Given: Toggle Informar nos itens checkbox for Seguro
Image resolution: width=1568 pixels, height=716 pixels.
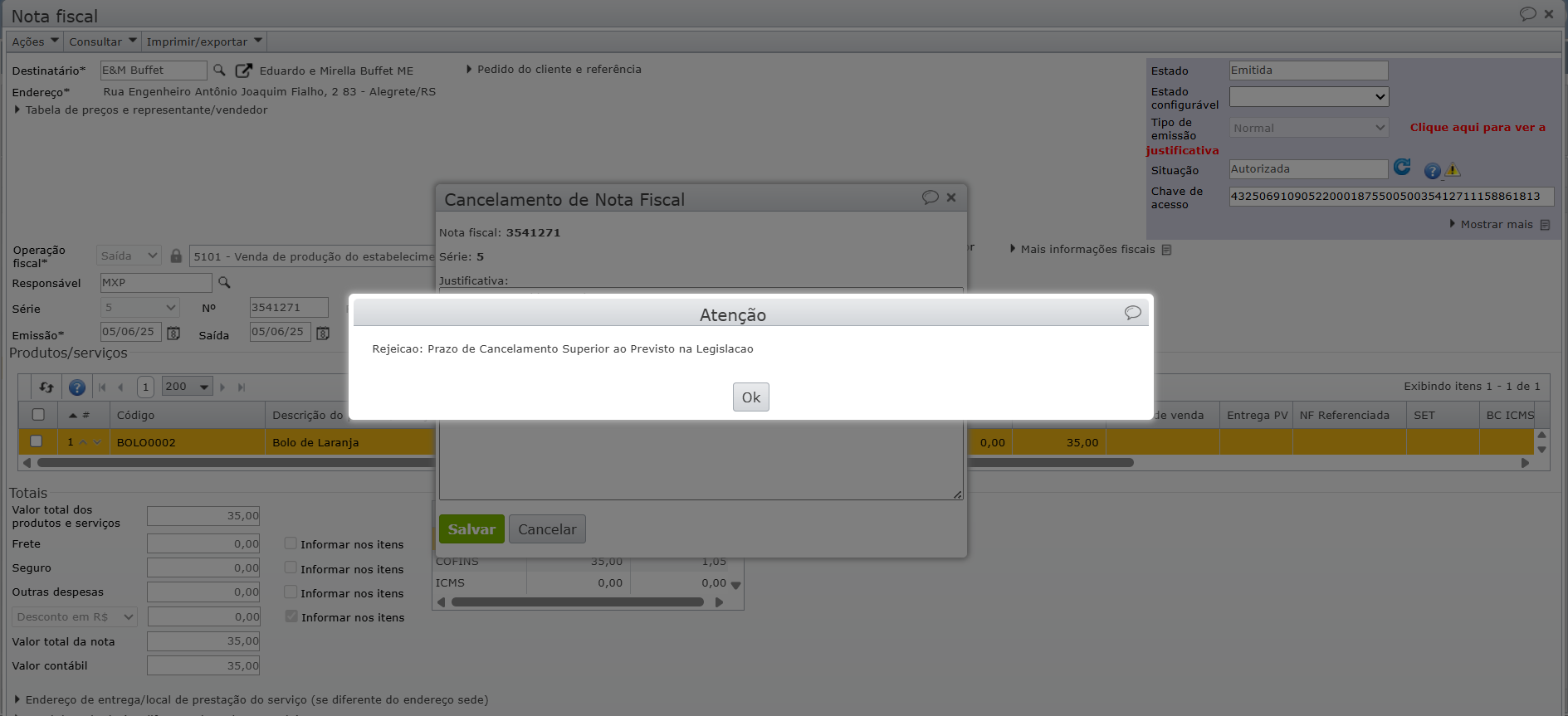Looking at the screenshot, I should [291, 567].
